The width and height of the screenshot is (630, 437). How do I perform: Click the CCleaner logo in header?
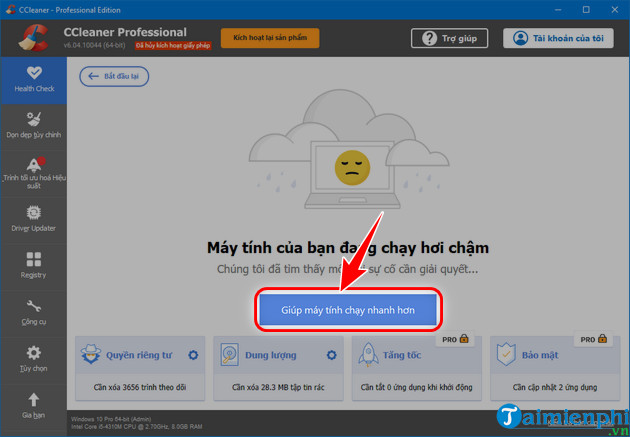(x=33, y=38)
